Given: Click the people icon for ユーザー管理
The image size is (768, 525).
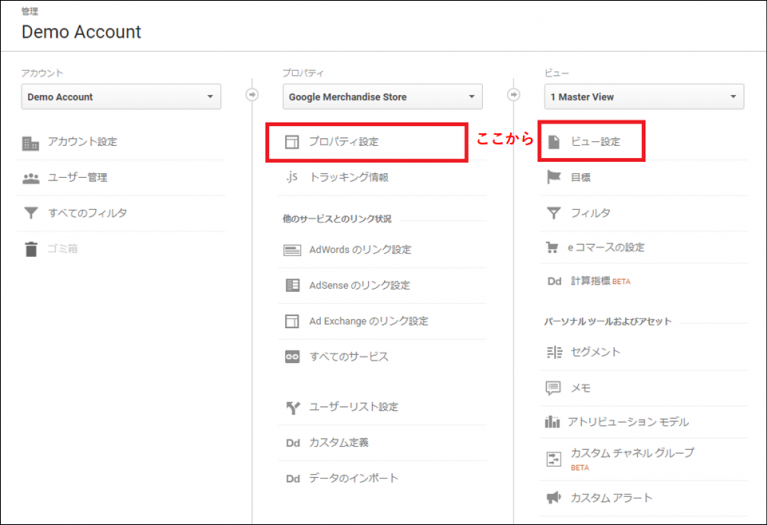Looking at the screenshot, I should [30, 178].
